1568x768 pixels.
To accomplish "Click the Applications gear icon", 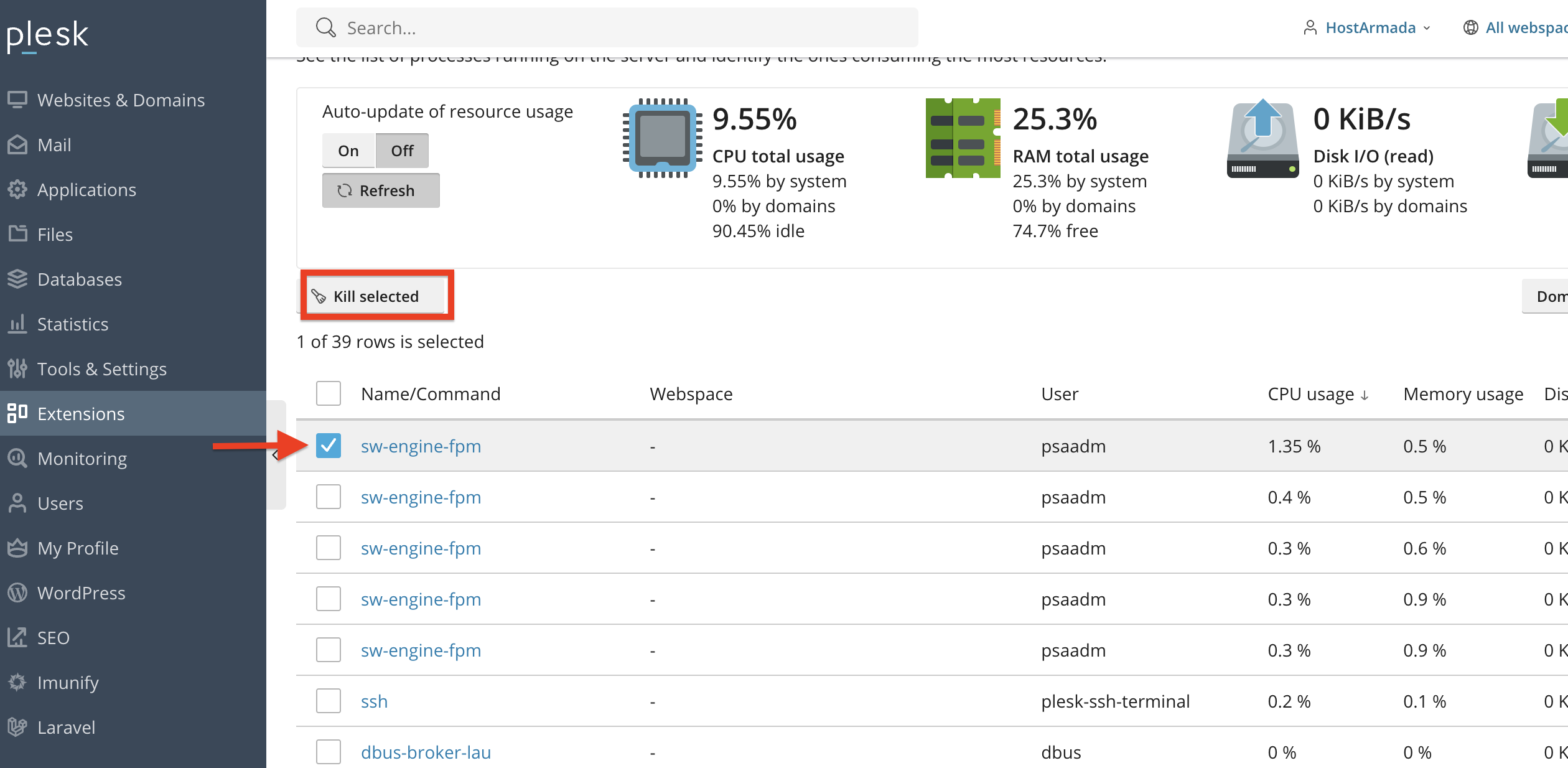I will pos(17,189).
